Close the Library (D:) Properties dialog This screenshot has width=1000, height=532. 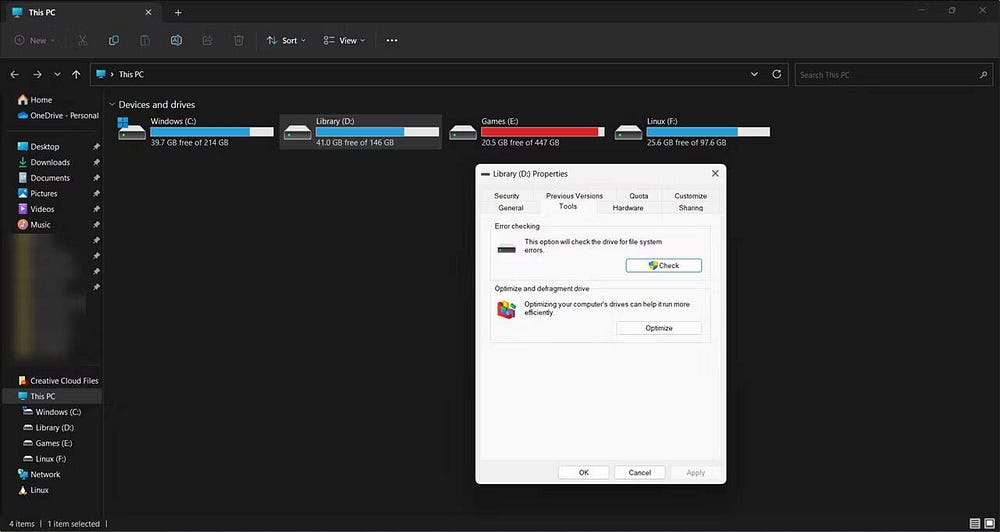pos(715,174)
